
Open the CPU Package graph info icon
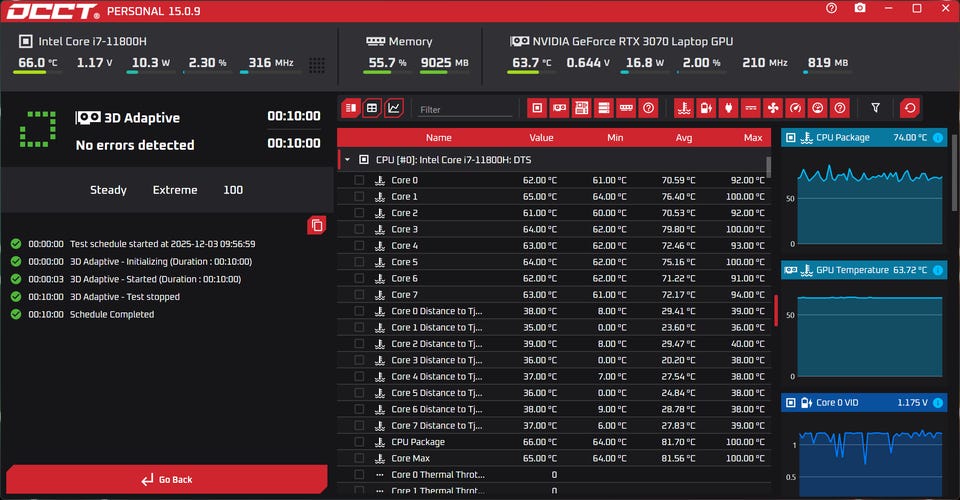[937, 137]
